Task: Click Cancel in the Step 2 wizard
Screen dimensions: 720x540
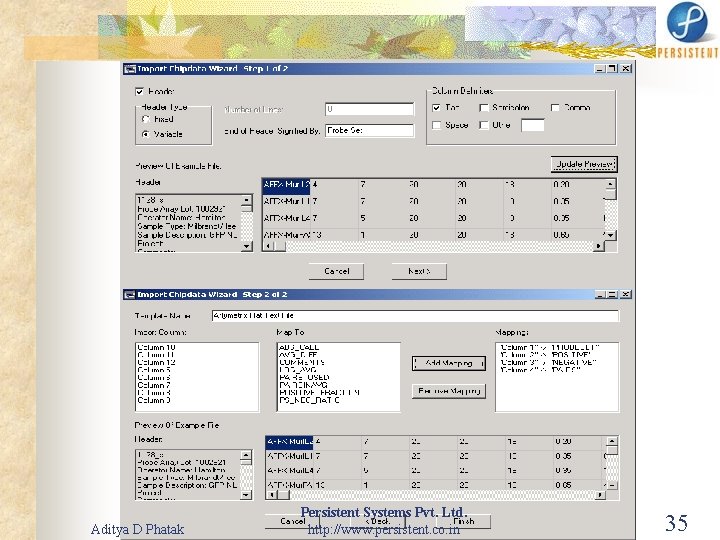Action: pos(292,521)
